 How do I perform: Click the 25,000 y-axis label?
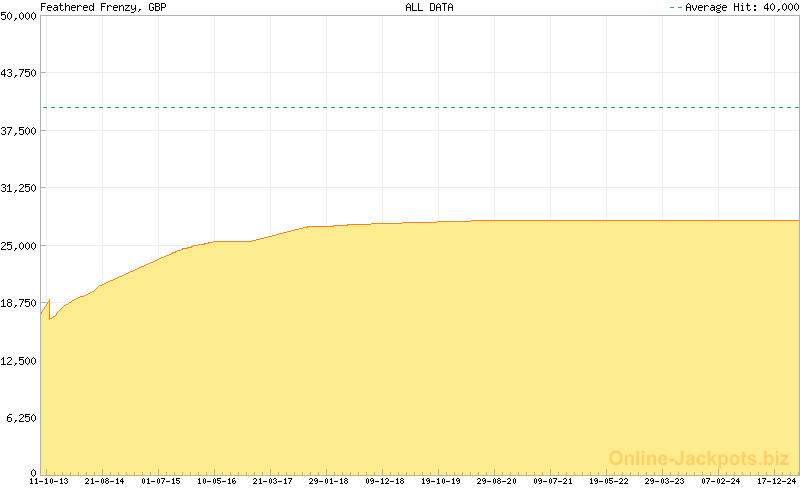19,246
